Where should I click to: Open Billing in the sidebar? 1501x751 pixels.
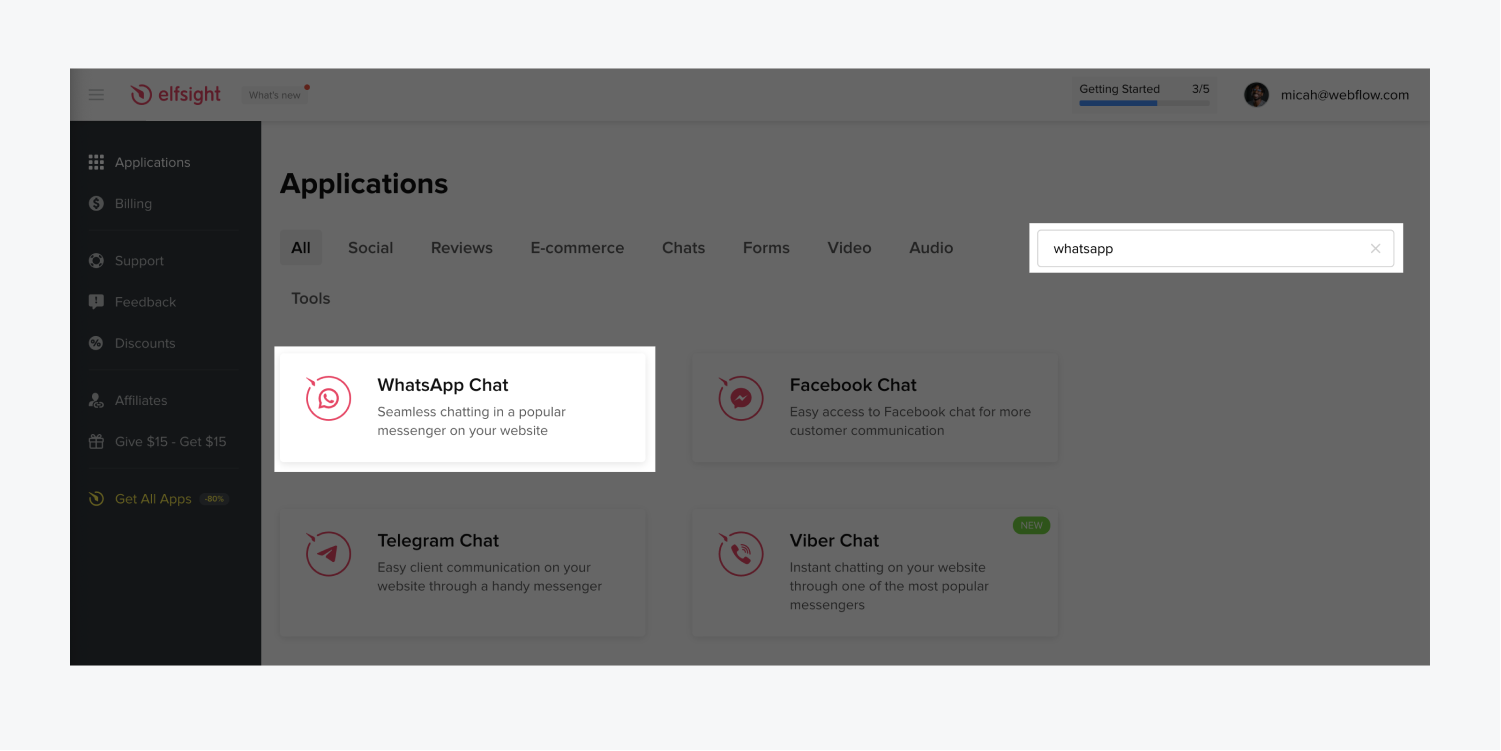(x=133, y=203)
